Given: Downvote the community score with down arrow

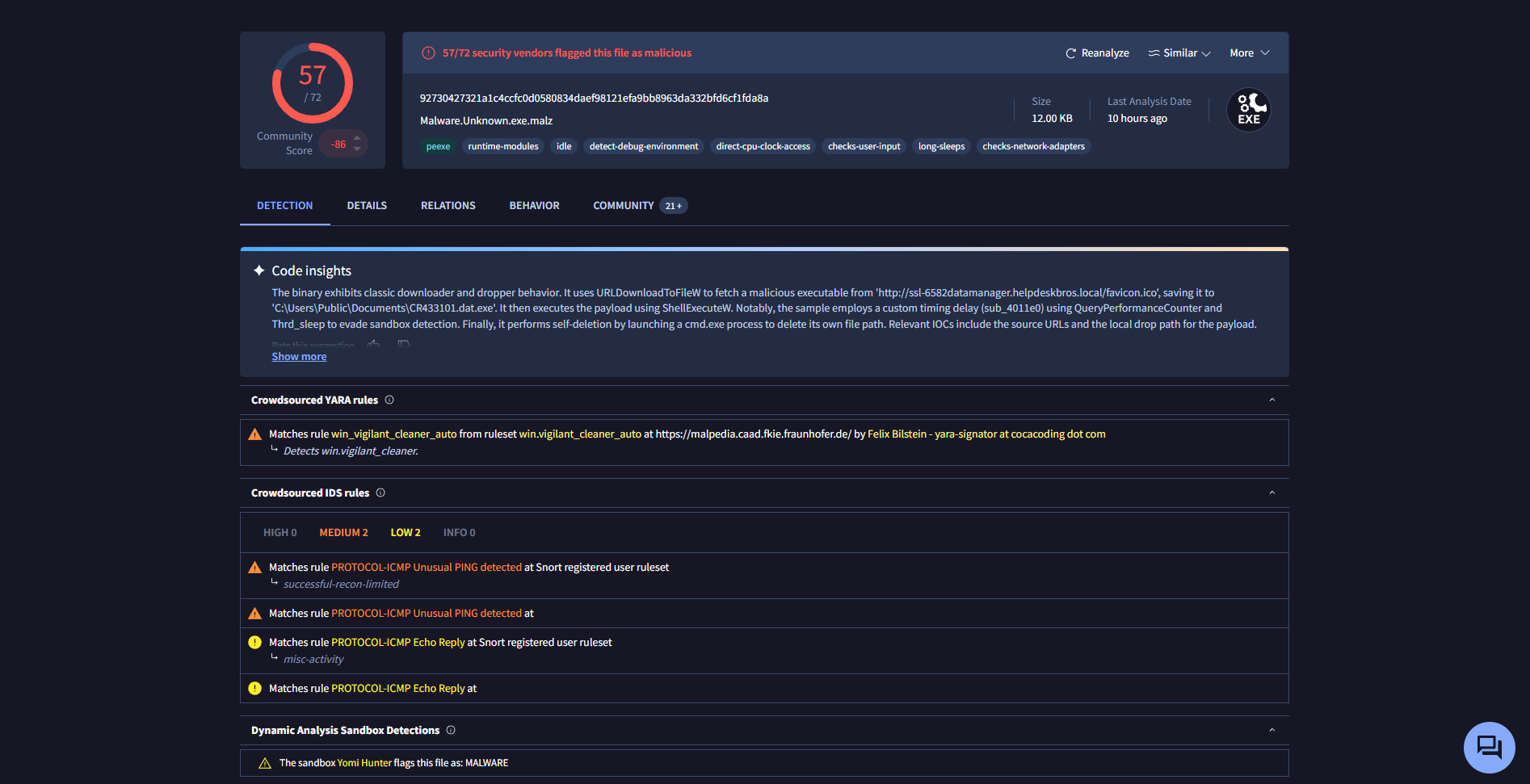Looking at the screenshot, I should pyautogui.click(x=357, y=149).
